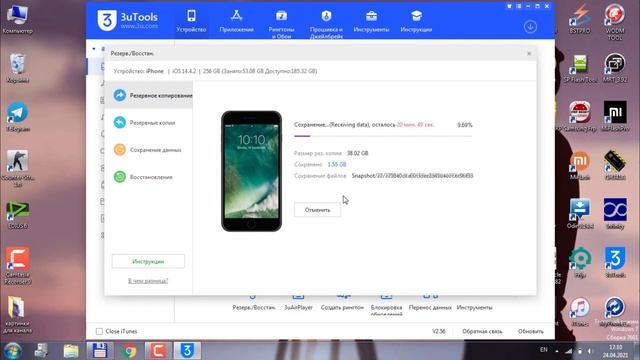
Task: Open the Рингтоны и Обои tab
Action: click(x=281, y=24)
